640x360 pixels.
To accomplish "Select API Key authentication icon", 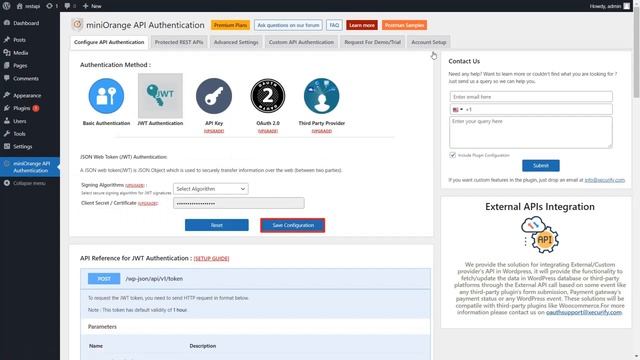I will coord(214,96).
